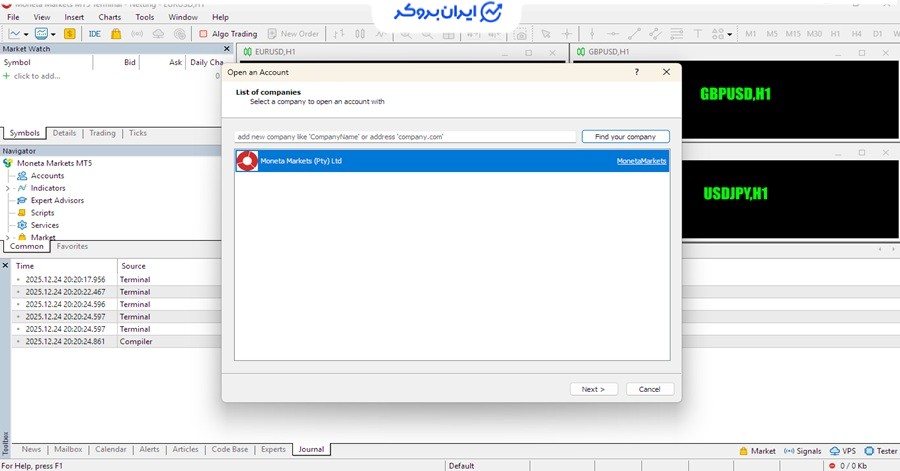
Task: Click the camera screenshot toolbar icon
Action: pyautogui.click(x=520, y=34)
